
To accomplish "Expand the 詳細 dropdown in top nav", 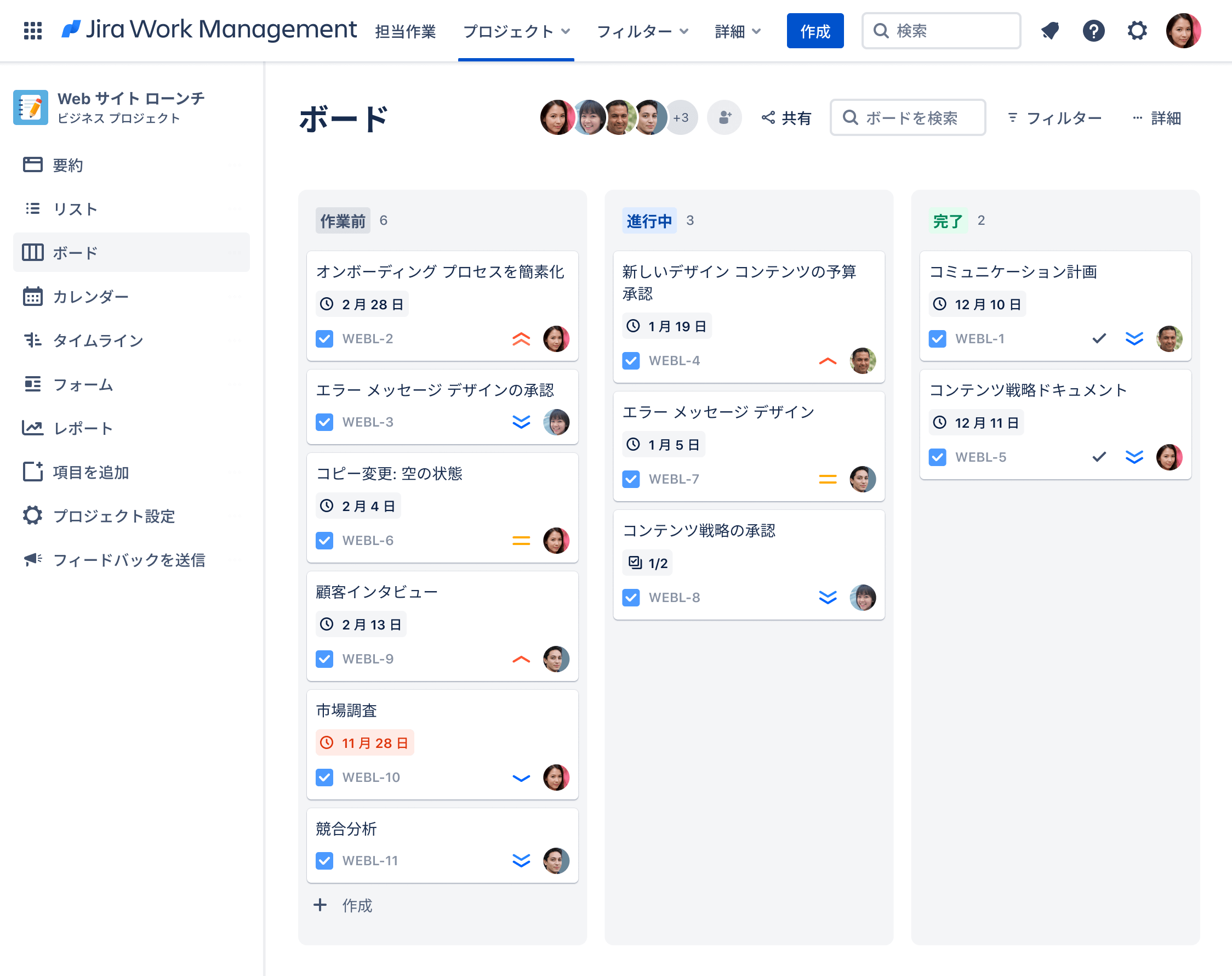I will pyautogui.click(x=738, y=31).
